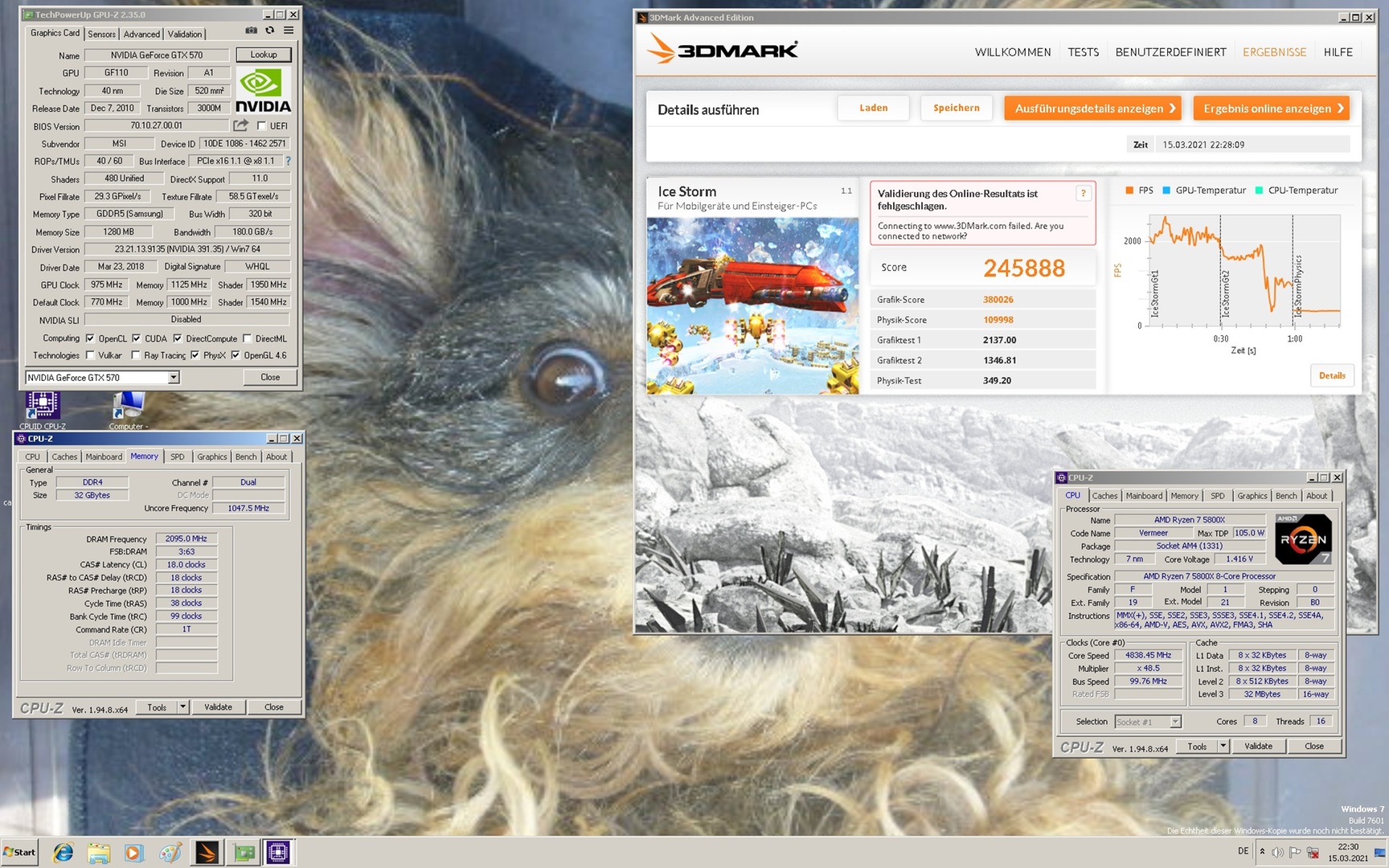This screenshot has width=1389, height=868.
Task: Open HILFE in 3DMark navigation
Action: (1338, 52)
